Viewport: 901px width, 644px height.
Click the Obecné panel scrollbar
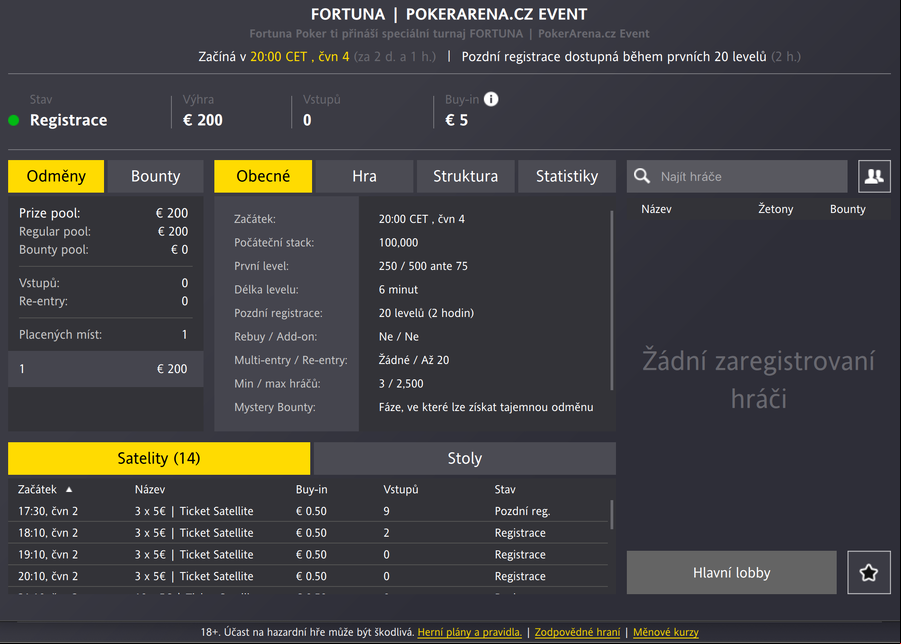click(x=612, y=300)
